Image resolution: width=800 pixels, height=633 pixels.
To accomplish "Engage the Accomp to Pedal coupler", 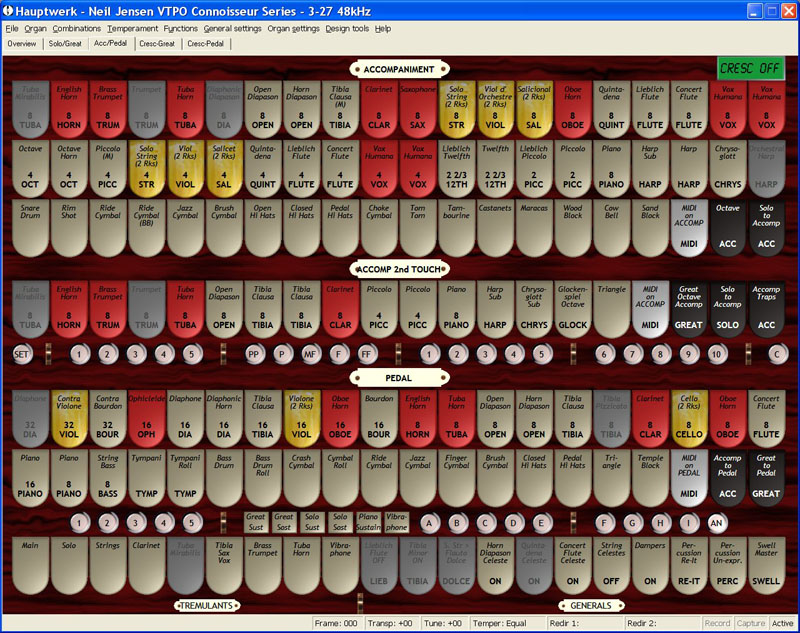I will pyautogui.click(x=728, y=478).
